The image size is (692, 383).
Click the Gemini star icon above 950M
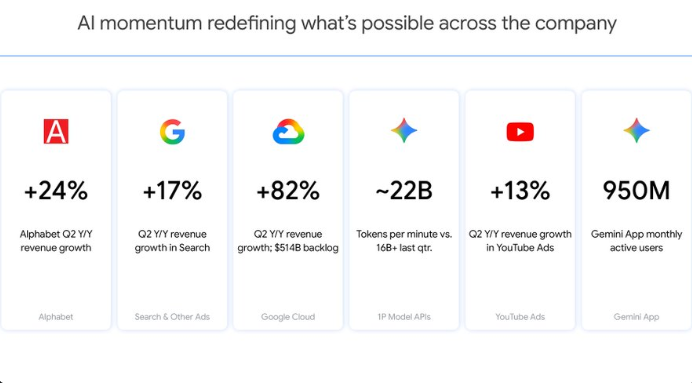(636, 130)
